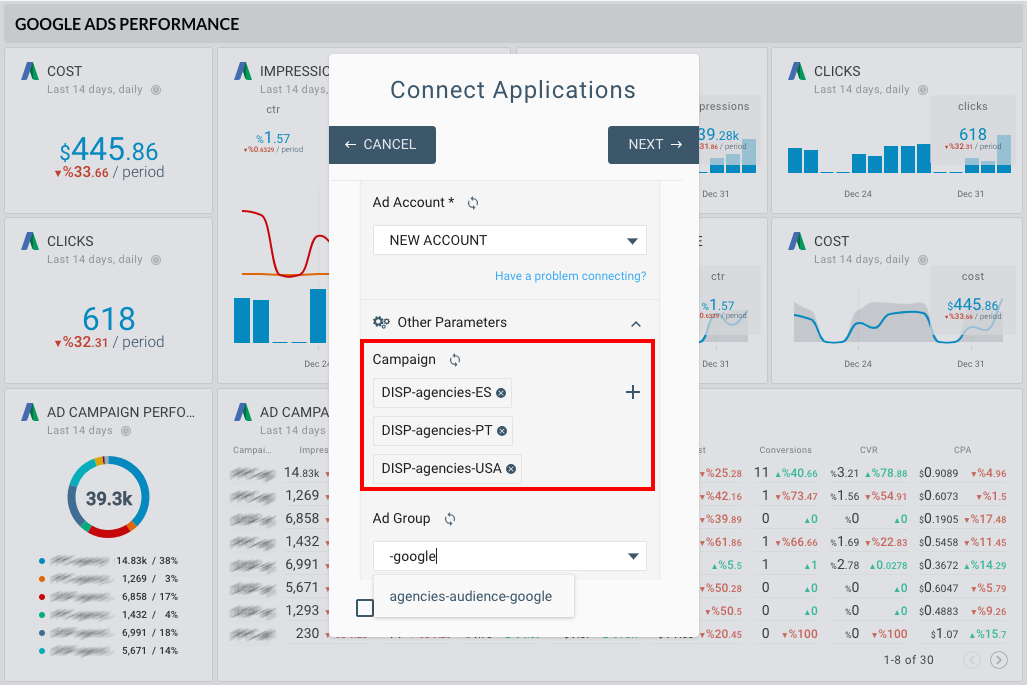Click info icon on top-left COST widget
The height and width of the screenshot is (685, 1027).
[x=156, y=90]
